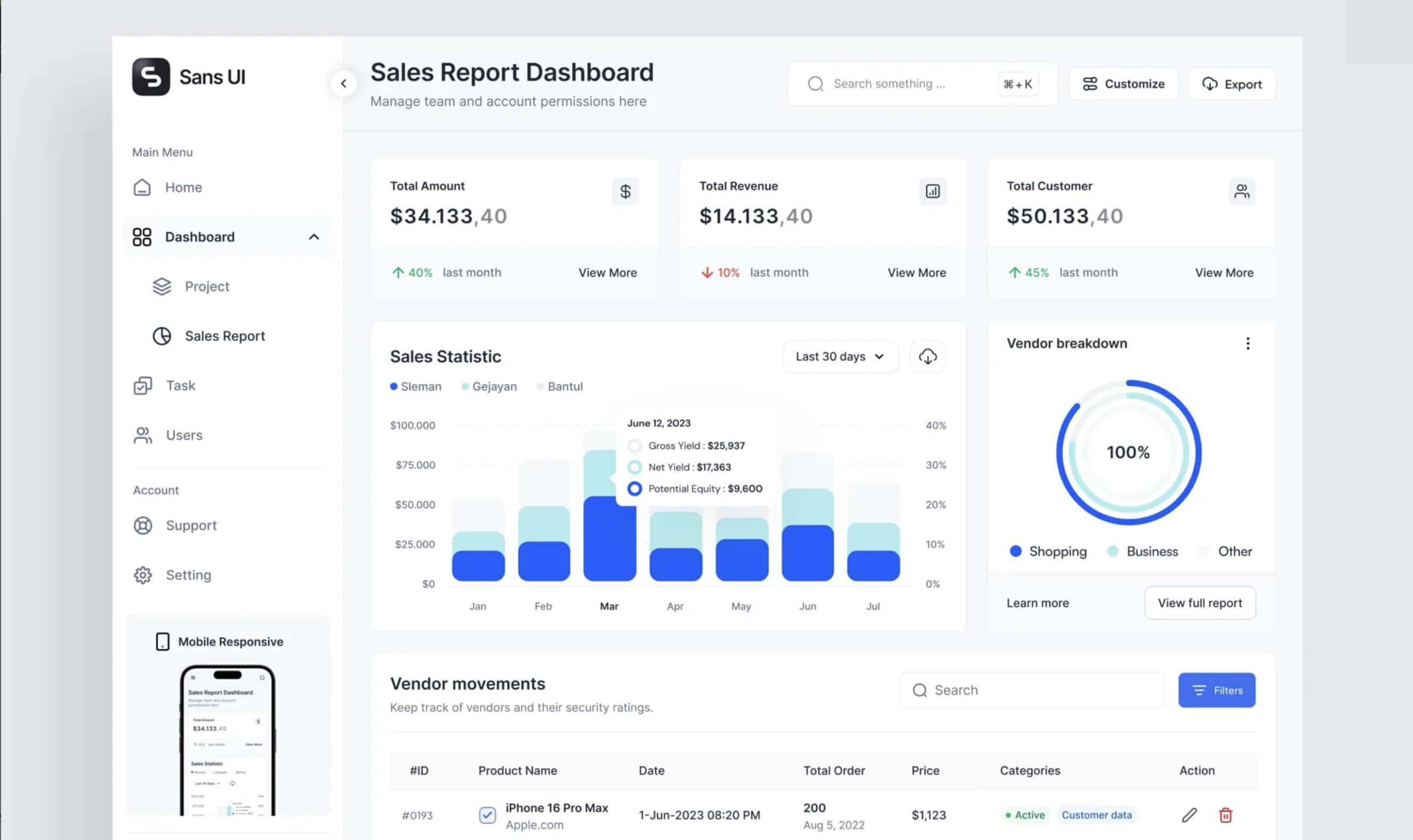Viewport: 1413px width, 840px height.
Task: Toggle the Bantul legend series
Action: coord(560,386)
